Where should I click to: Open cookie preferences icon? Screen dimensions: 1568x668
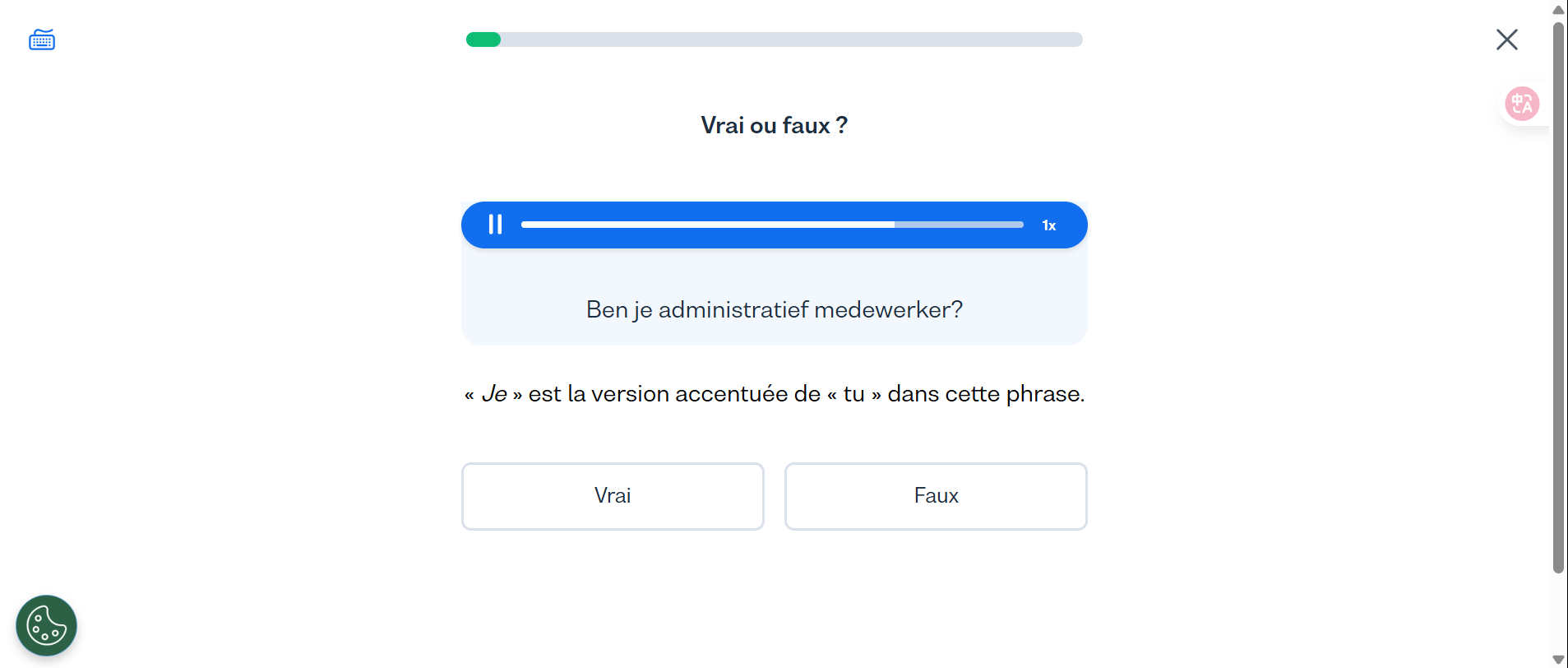[x=46, y=625]
